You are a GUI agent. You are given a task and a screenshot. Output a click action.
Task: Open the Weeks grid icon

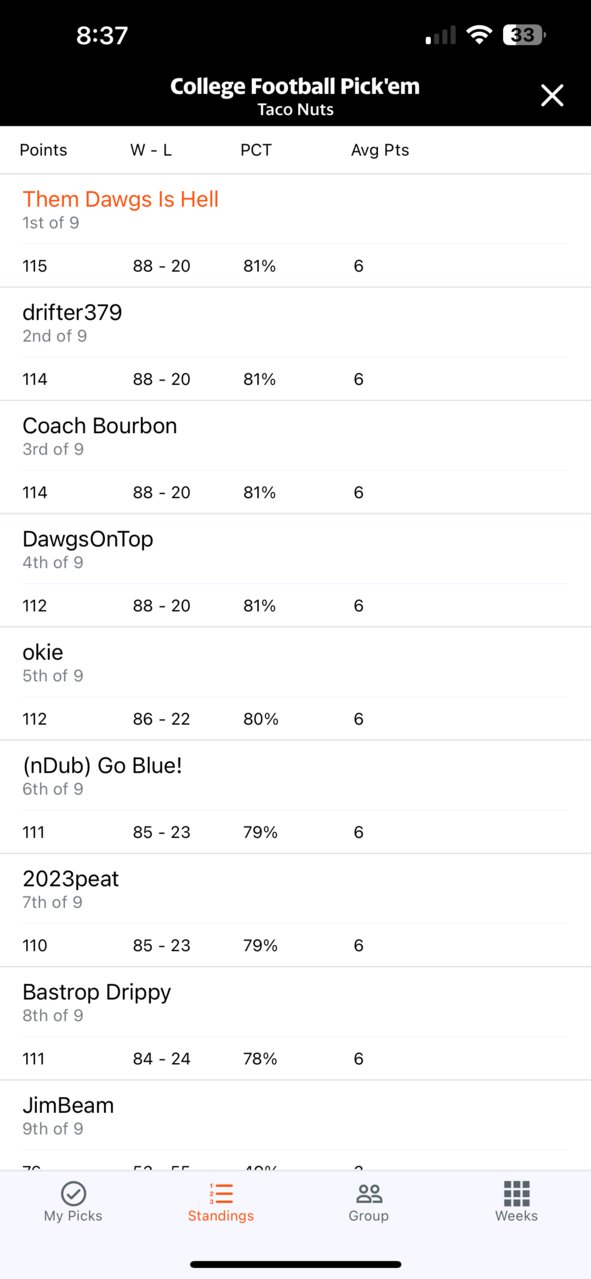coord(517,1193)
